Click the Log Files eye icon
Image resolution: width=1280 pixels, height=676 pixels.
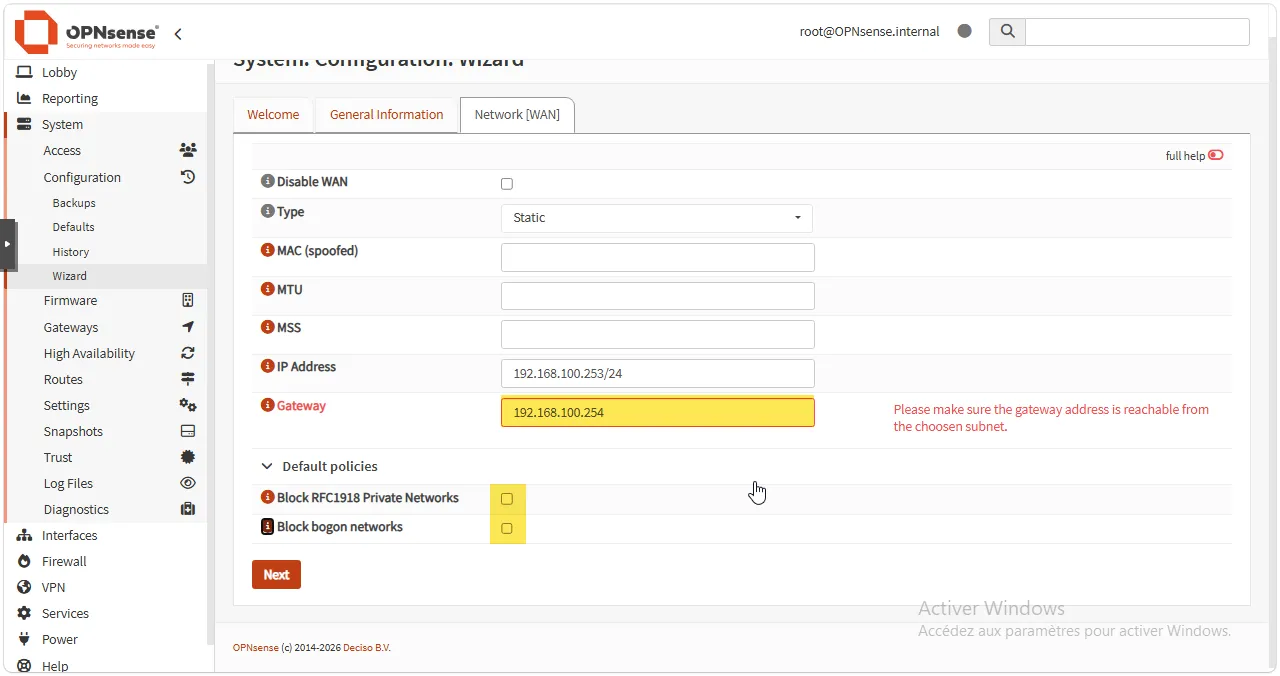coord(188,483)
